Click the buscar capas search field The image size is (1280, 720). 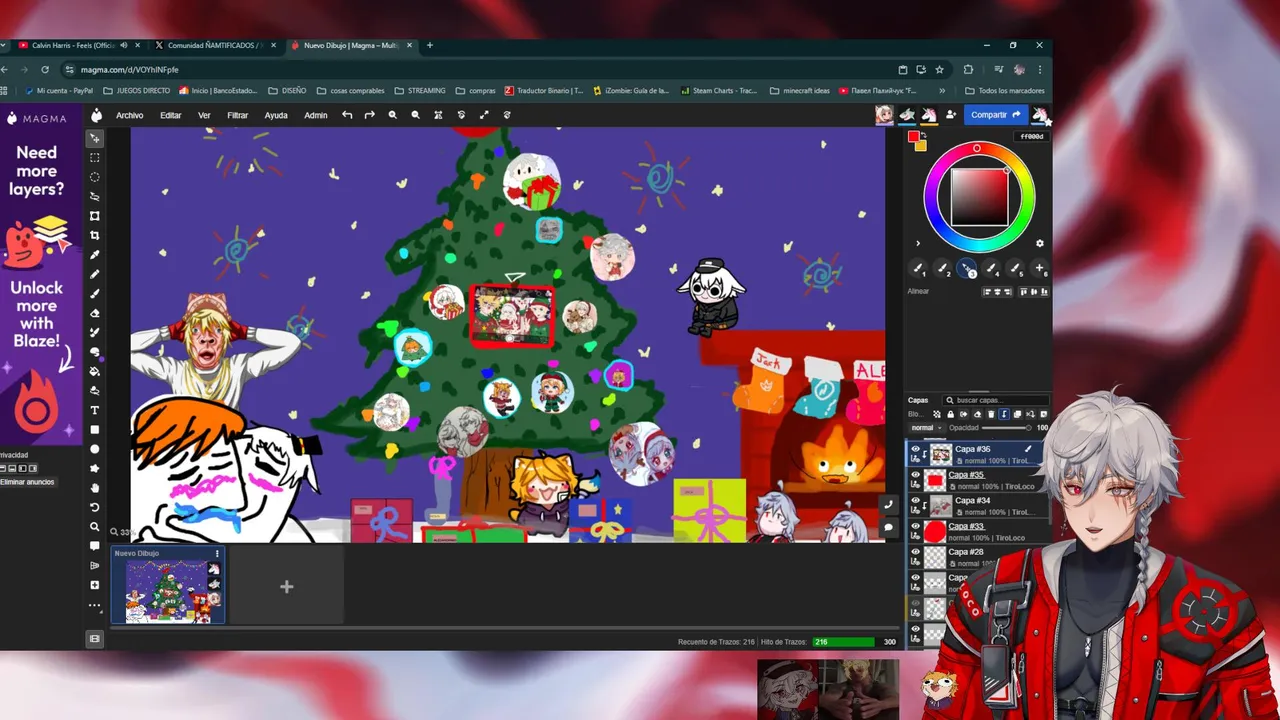pyautogui.click(x=995, y=400)
